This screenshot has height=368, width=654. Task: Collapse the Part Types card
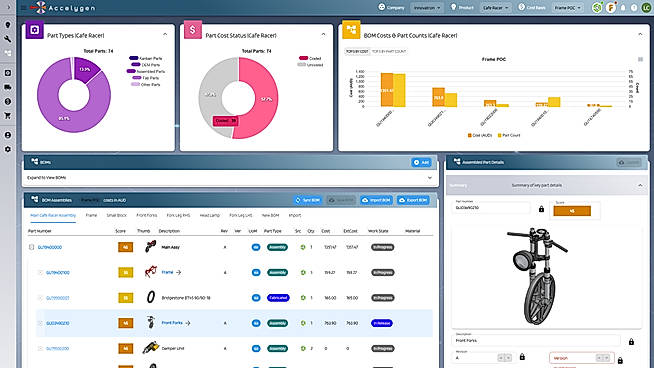[165, 35]
